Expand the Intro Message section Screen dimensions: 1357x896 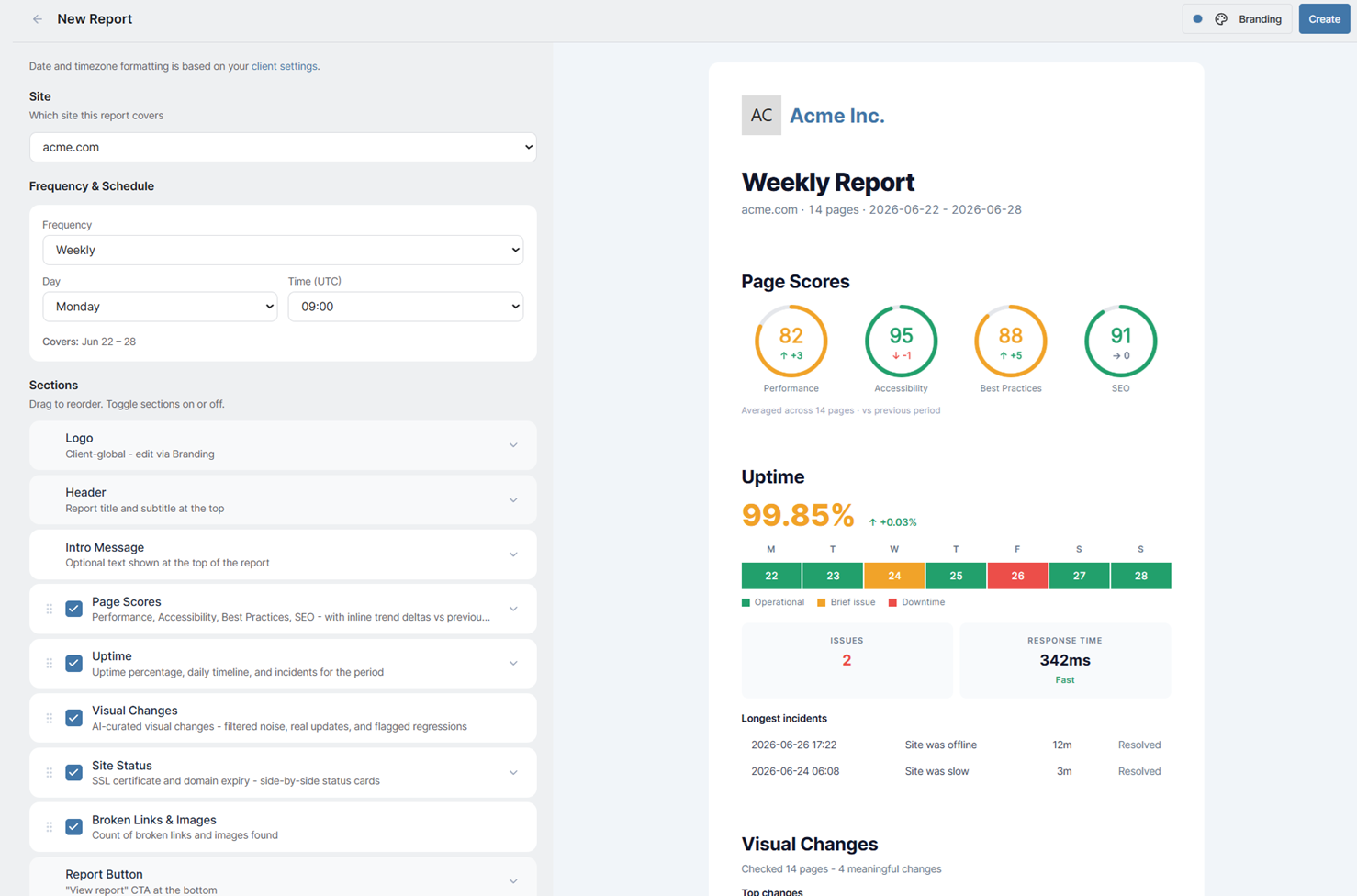[513, 554]
